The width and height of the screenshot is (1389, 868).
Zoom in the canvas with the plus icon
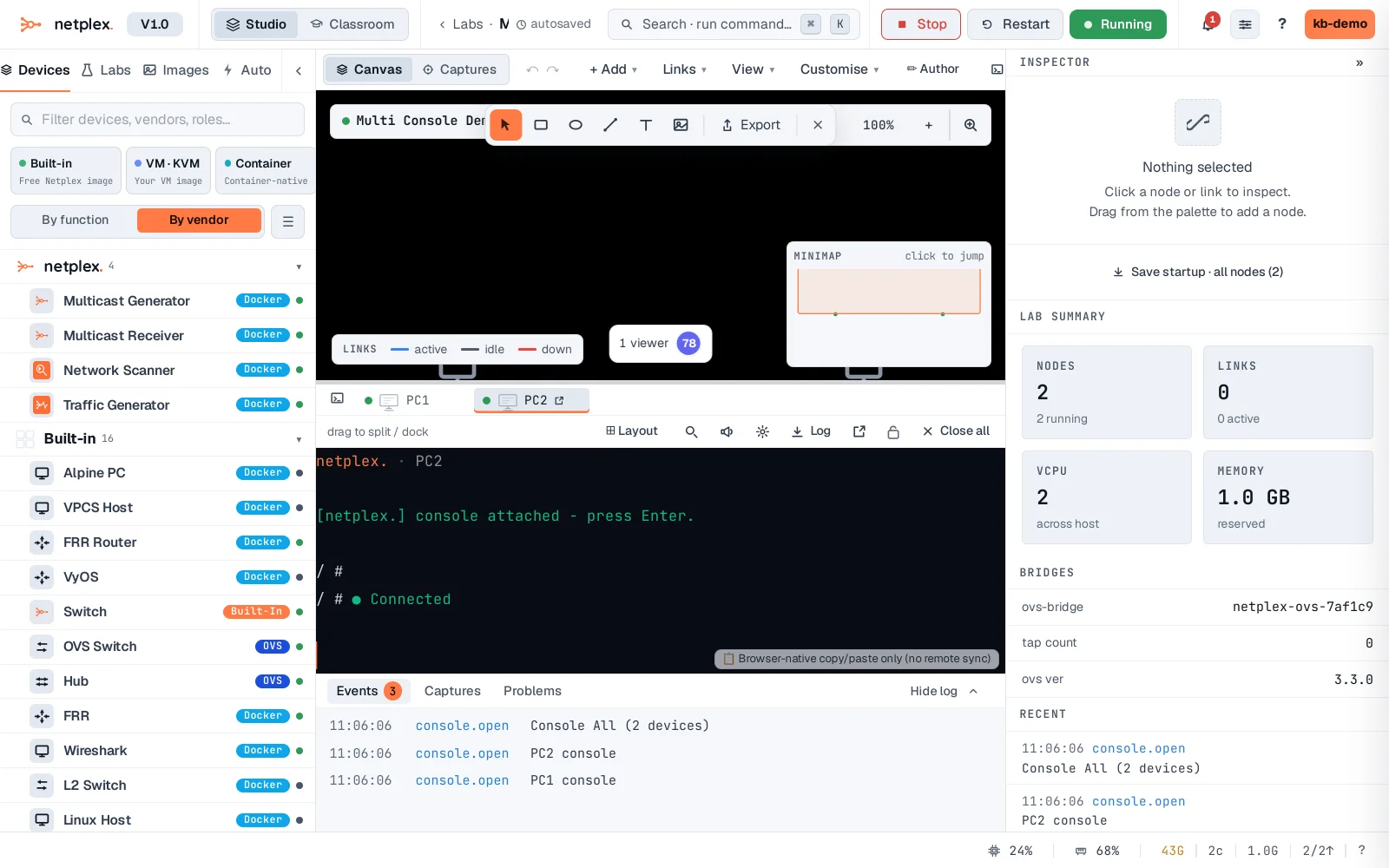(x=929, y=125)
